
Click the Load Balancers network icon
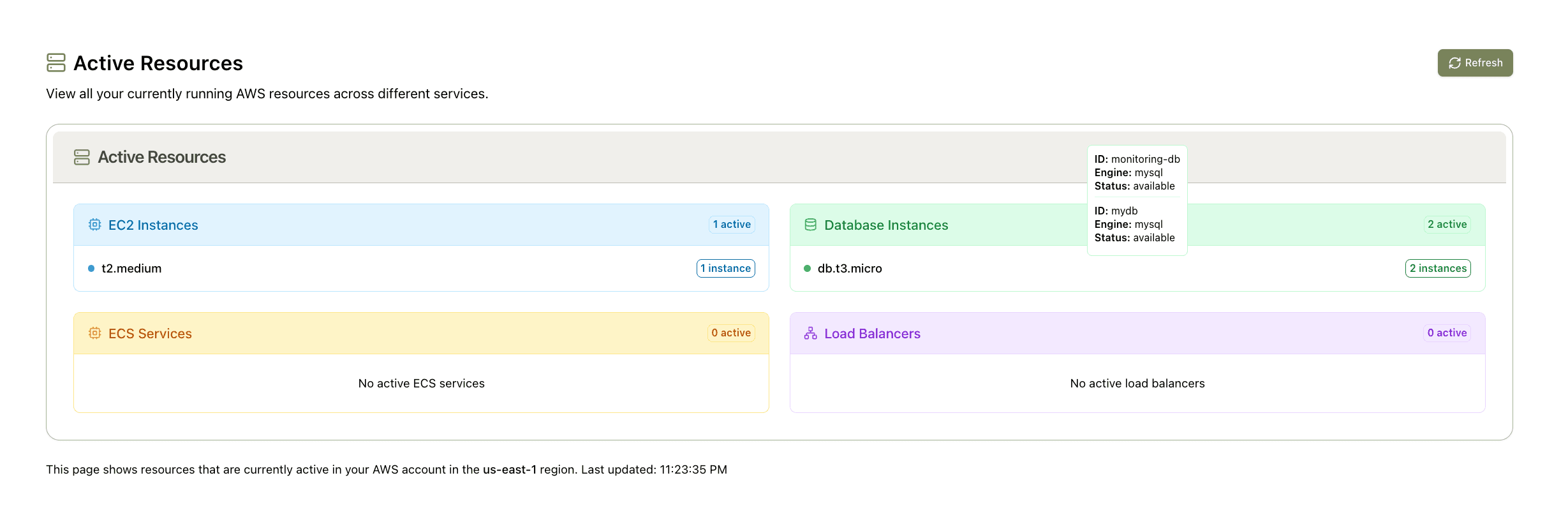point(810,333)
